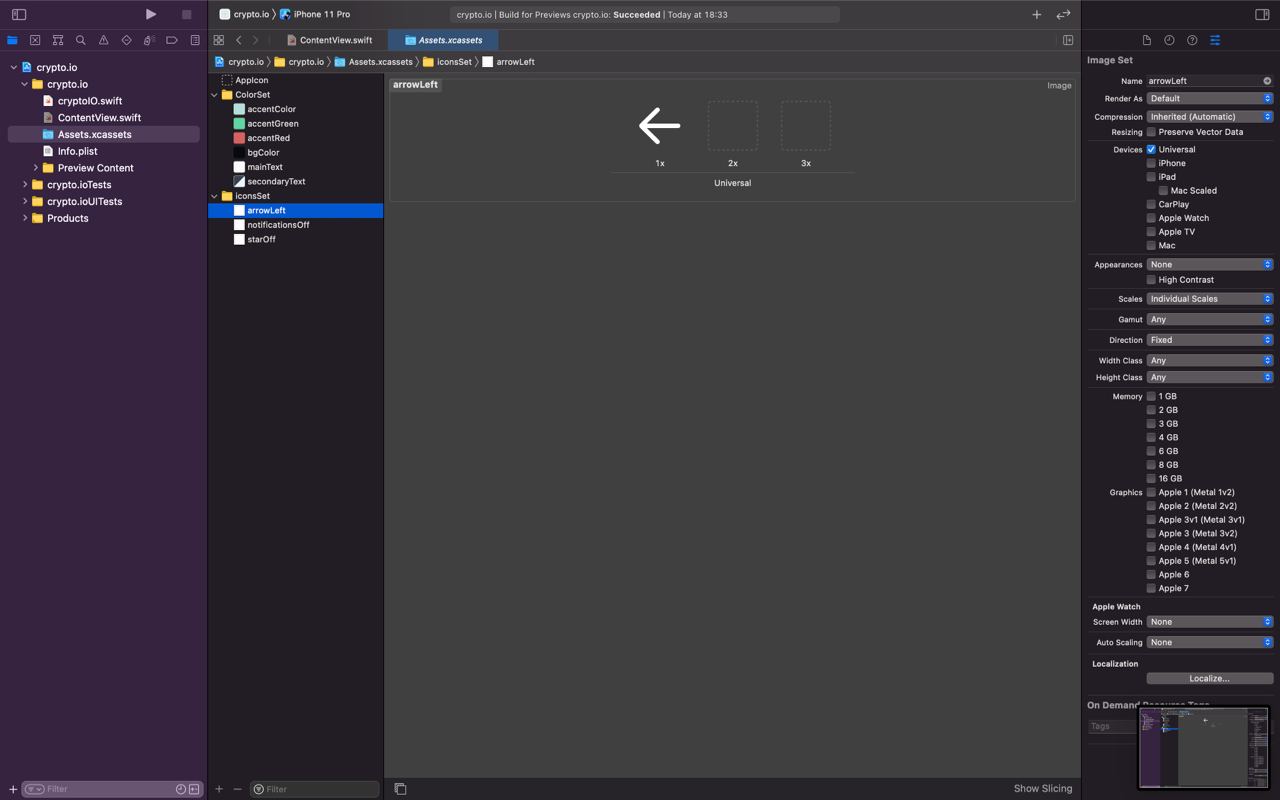Show the Quick Help inspector
Viewport: 1280px width, 800px height.
(1192, 40)
